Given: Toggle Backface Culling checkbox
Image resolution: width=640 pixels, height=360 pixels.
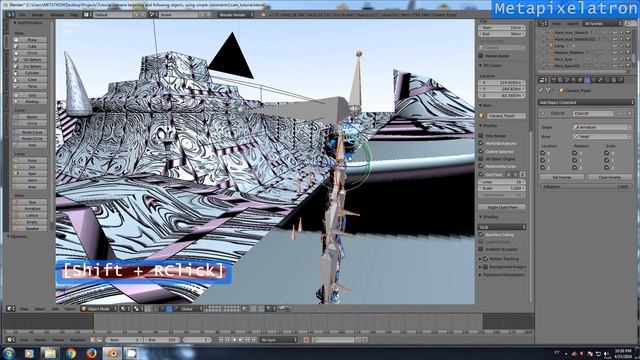Looking at the screenshot, I should (x=481, y=235).
